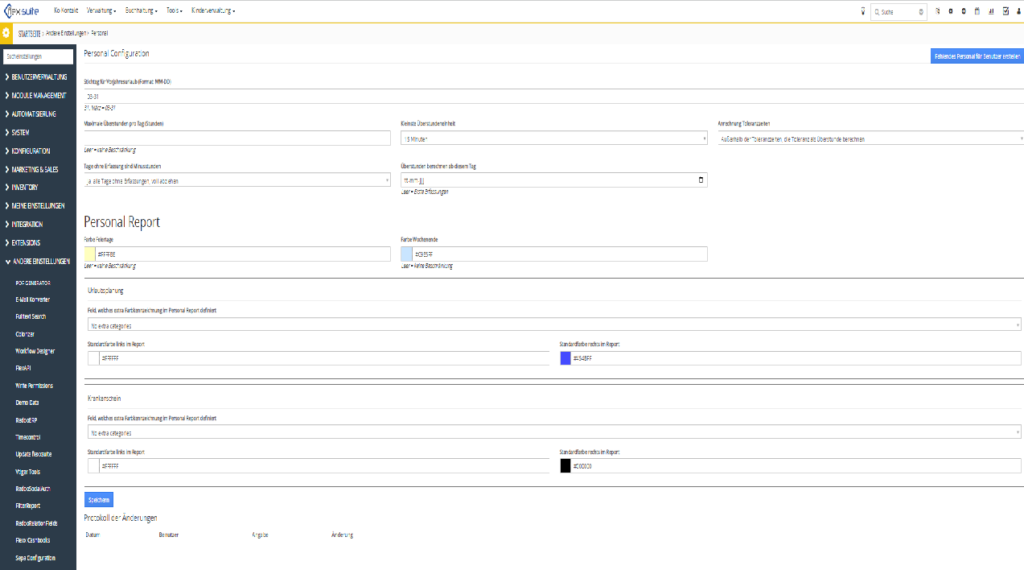Screen dimensions: 1024x570
Task: Open Colorizer in sidebar
Action: (x=25, y=334)
